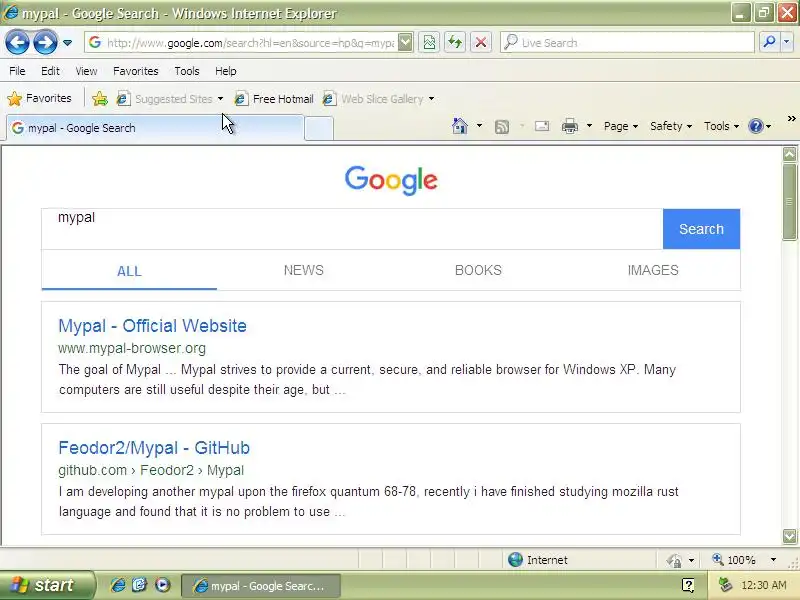Open Web Slice Gallery link
This screenshot has width=800, height=600.
tap(373, 99)
